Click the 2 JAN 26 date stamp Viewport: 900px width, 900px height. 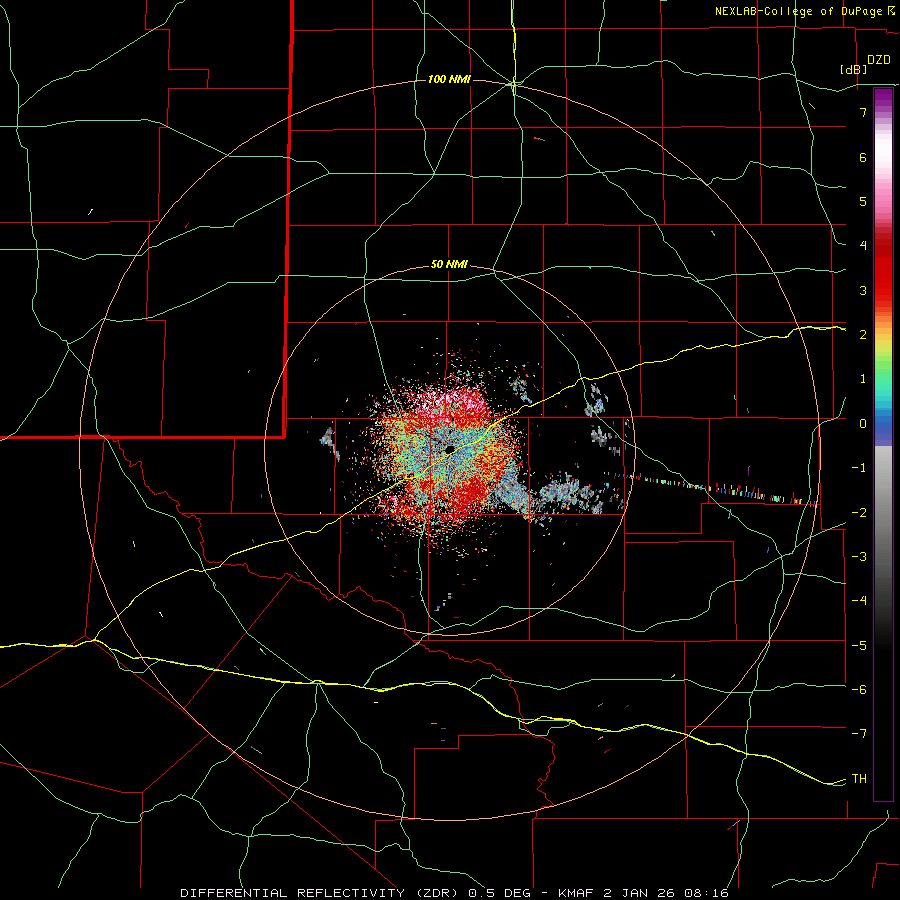[641, 893]
